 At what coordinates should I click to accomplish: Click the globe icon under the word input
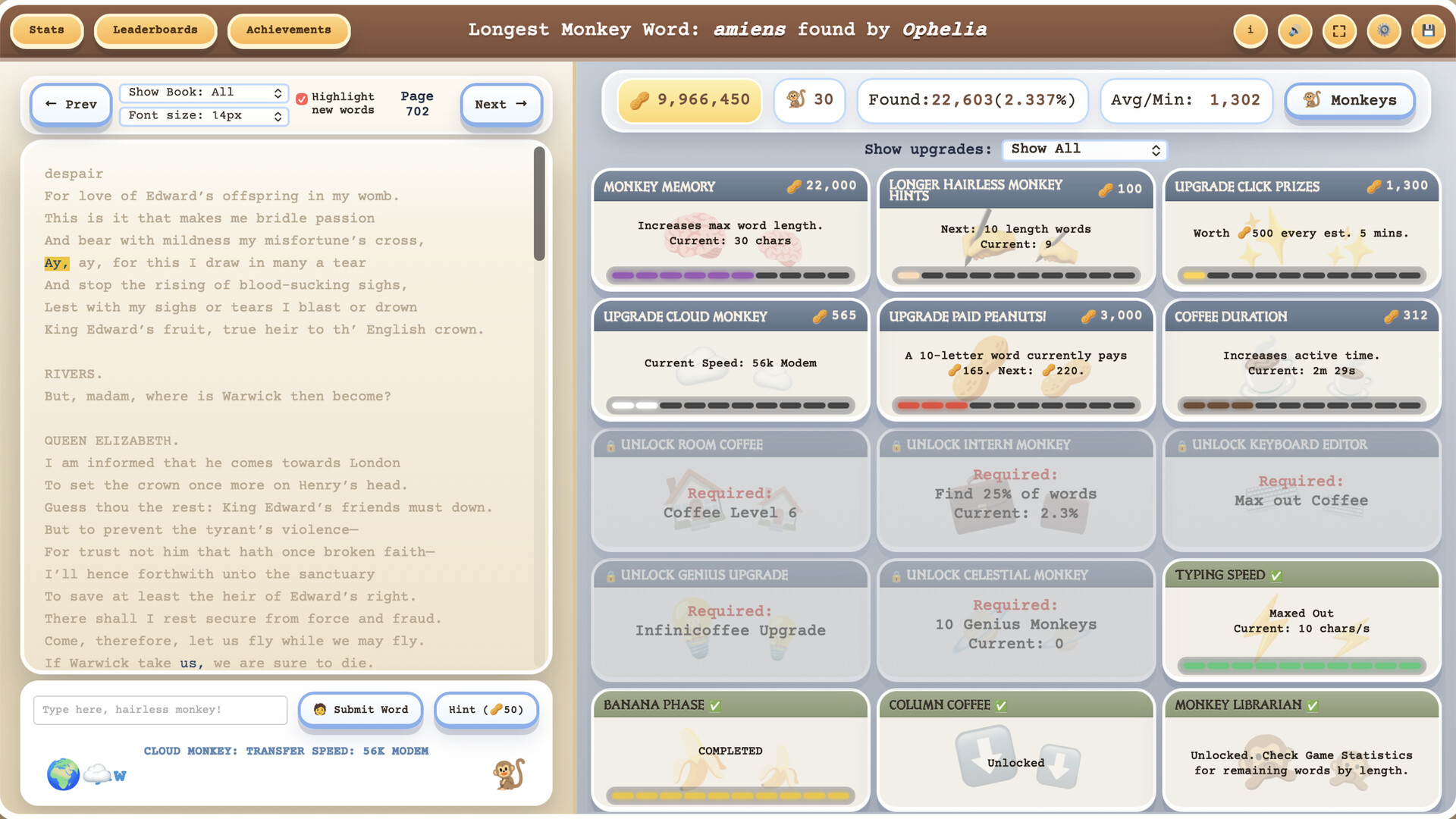coord(63,774)
